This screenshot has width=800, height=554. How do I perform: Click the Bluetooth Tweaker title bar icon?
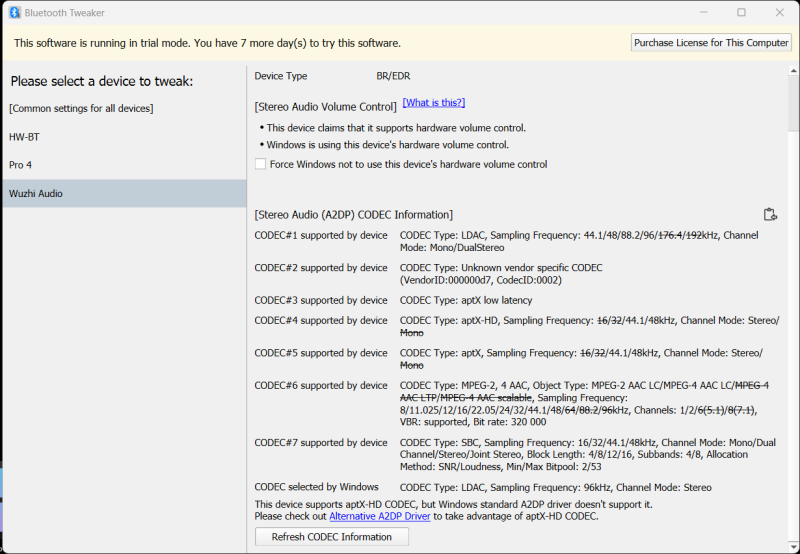[x=15, y=13]
